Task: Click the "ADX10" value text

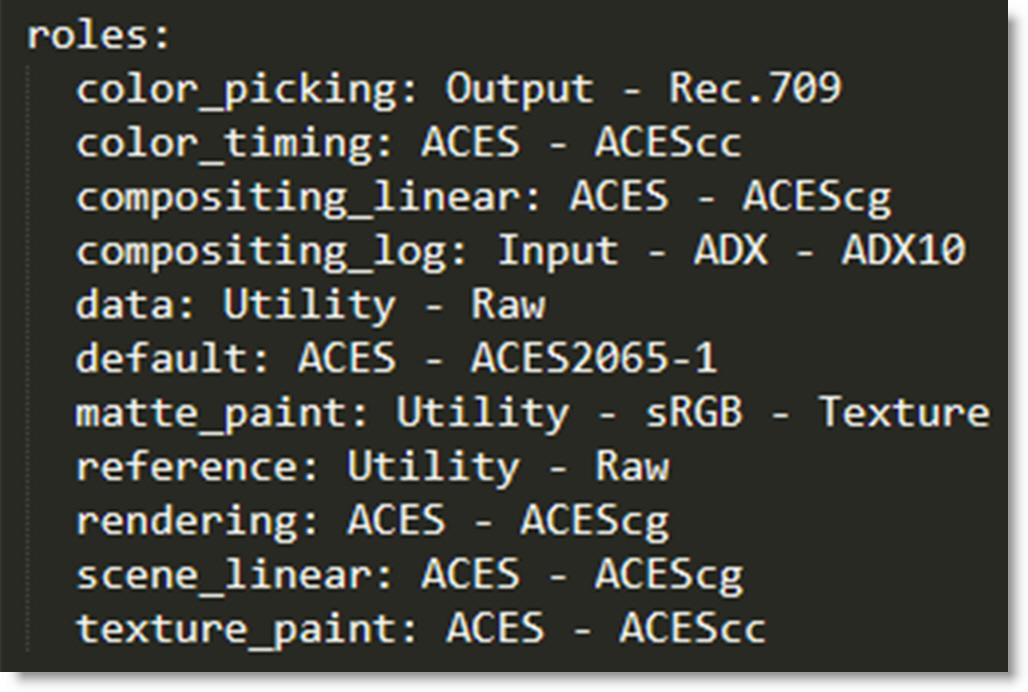Action: (x=903, y=251)
